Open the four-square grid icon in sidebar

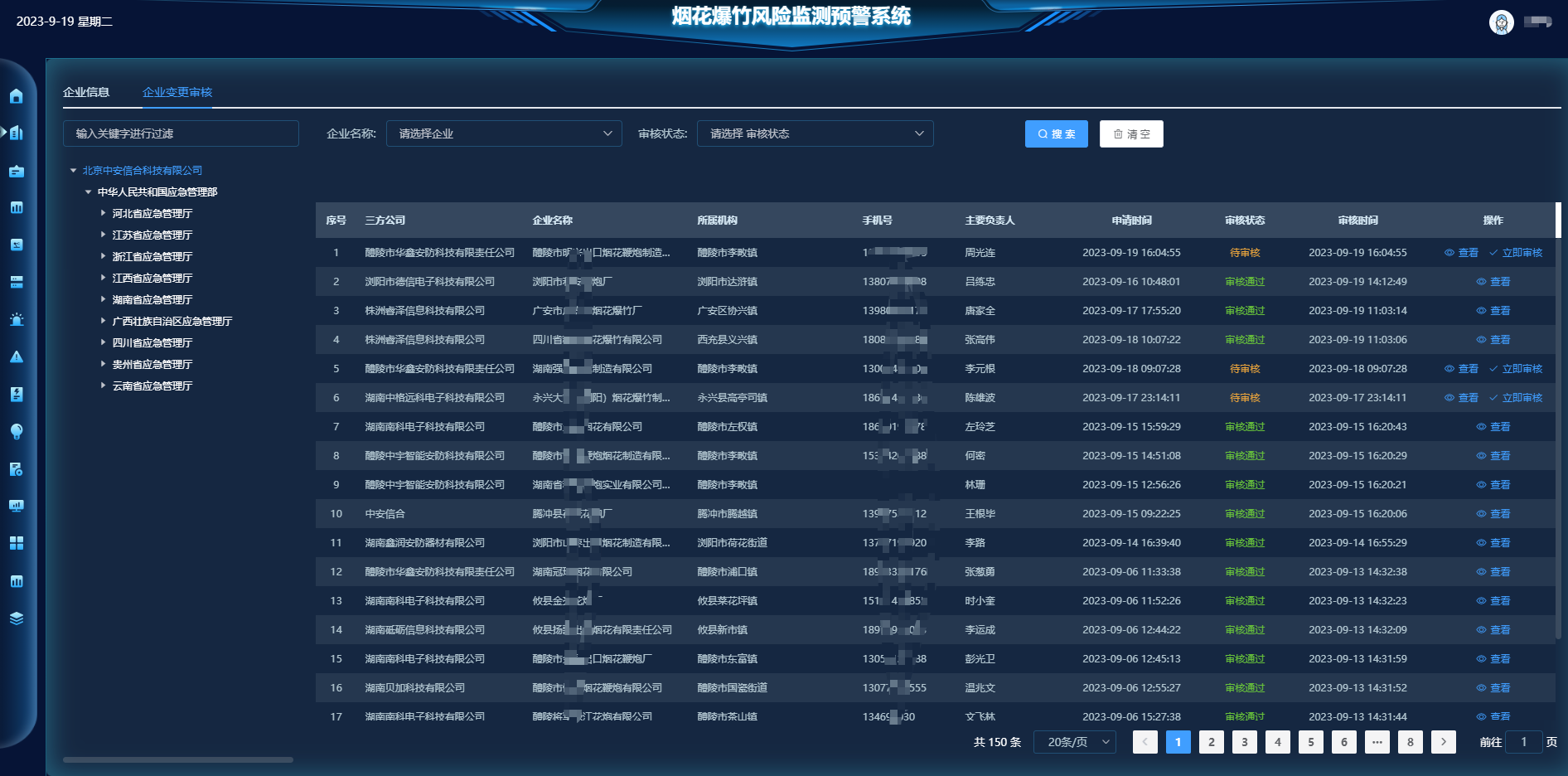pyautogui.click(x=17, y=543)
